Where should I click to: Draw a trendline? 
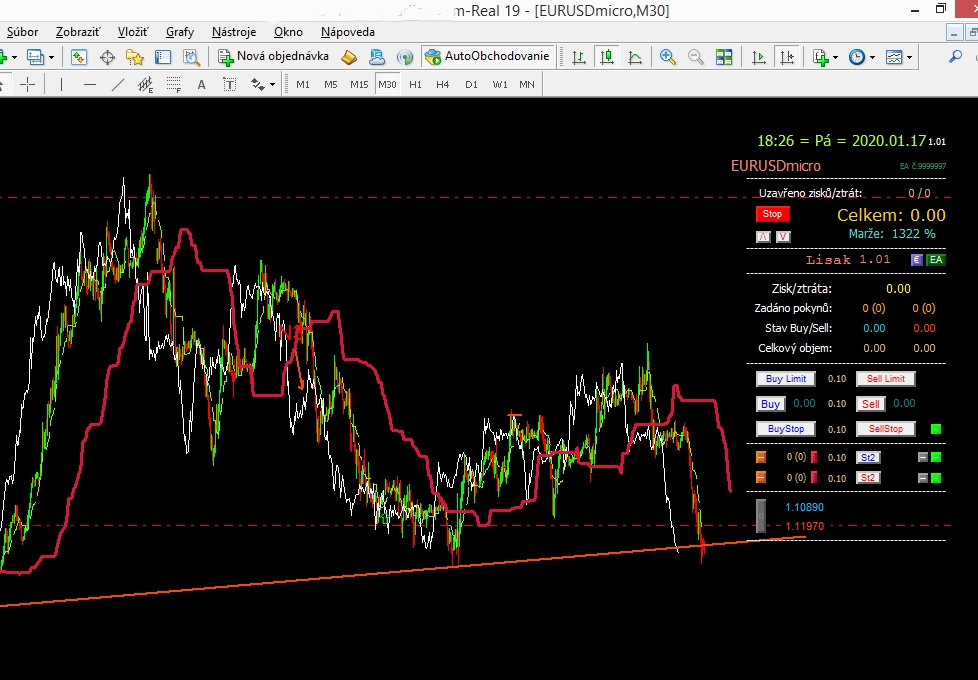coord(118,84)
